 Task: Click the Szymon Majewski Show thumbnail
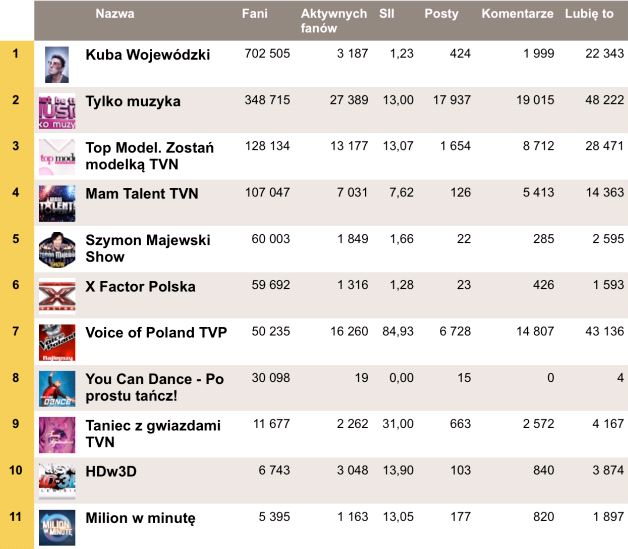pyautogui.click(x=56, y=249)
